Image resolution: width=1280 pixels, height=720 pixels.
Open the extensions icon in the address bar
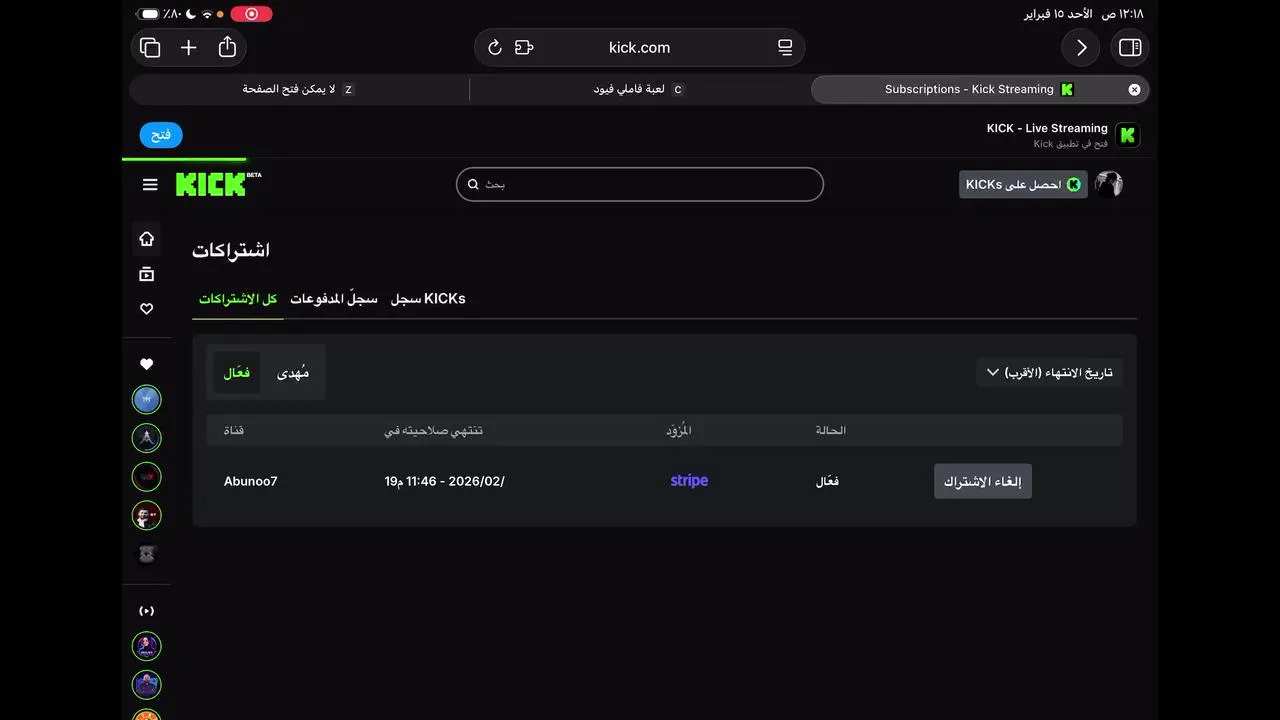(x=524, y=48)
